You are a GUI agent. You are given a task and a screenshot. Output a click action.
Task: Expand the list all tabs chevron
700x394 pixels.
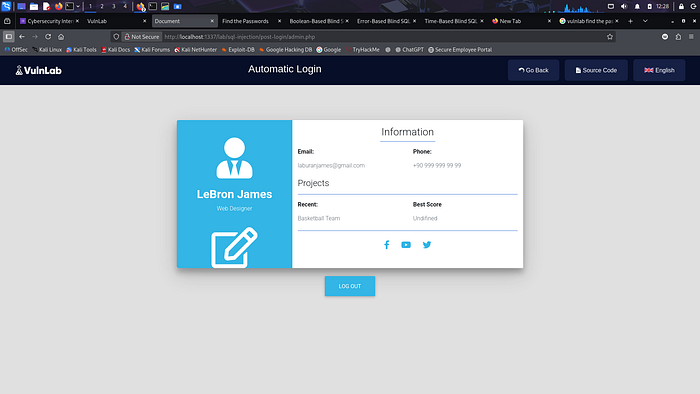[x=645, y=21]
